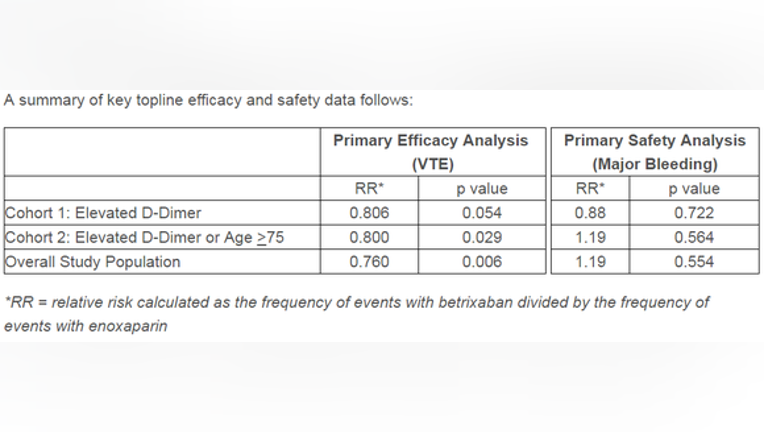
Task: Click the Primary Efficacy Analysis (VTE) header
Action: tap(433, 152)
